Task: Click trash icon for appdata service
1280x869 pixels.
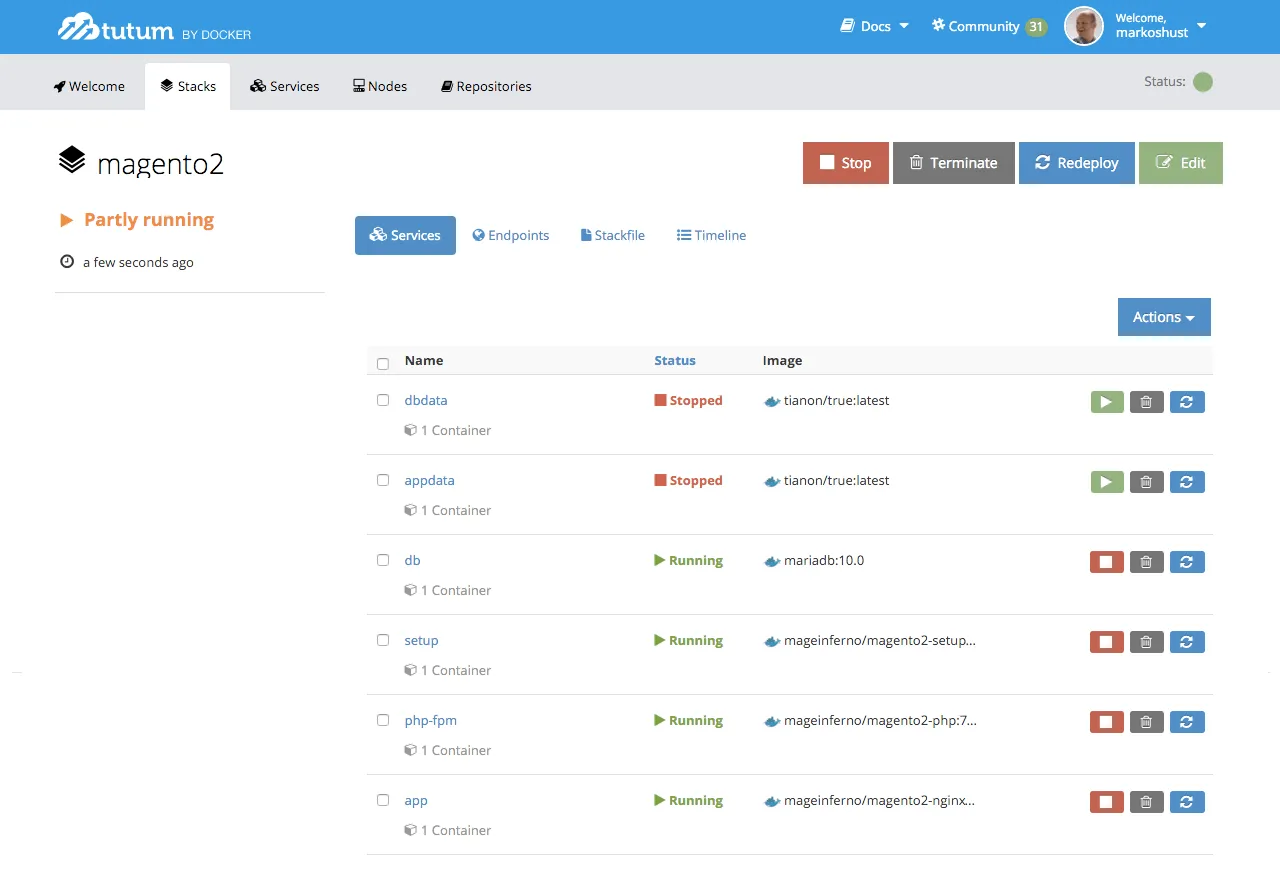Action: [x=1146, y=482]
